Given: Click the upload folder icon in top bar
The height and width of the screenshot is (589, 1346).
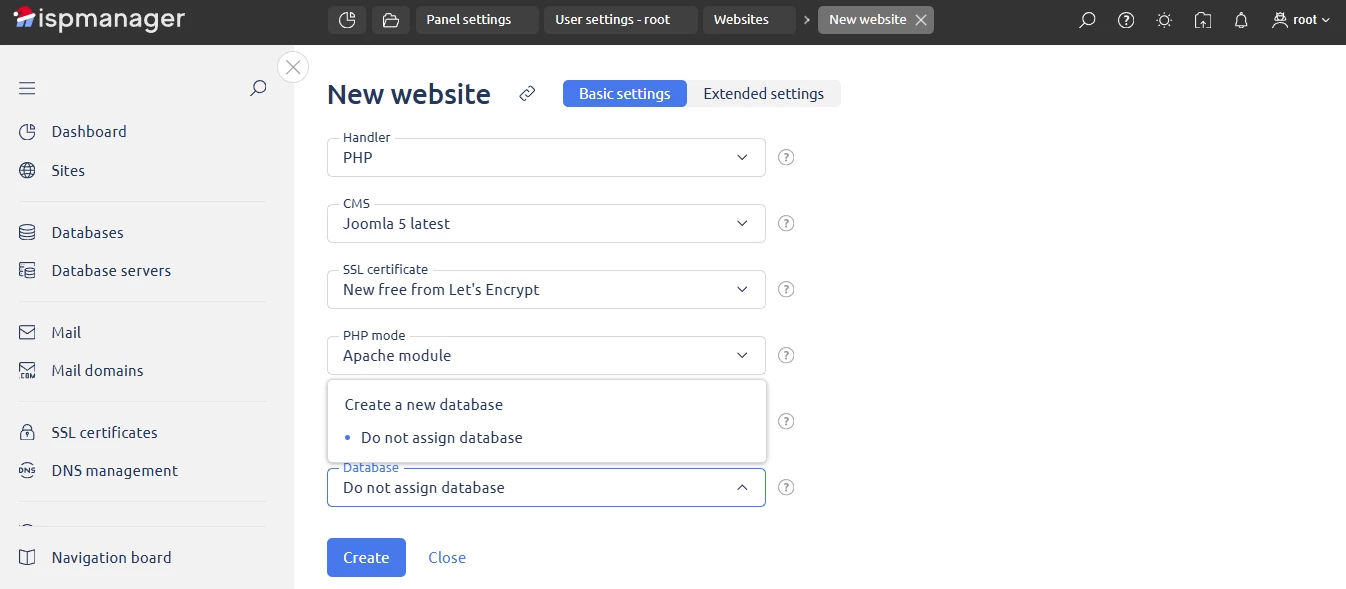Looking at the screenshot, I should [x=1202, y=19].
